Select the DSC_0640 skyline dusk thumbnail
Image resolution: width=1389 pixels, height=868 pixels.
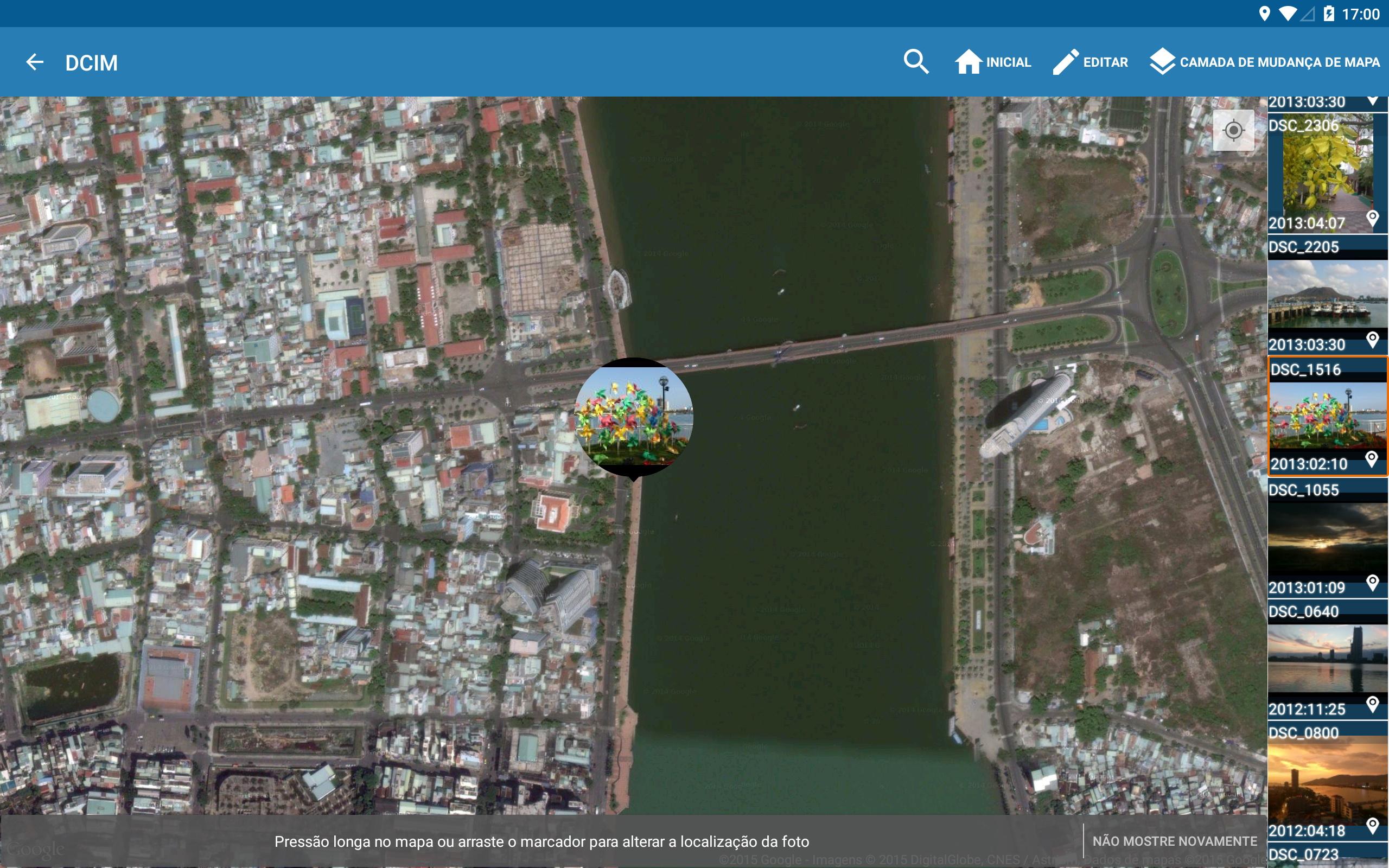(x=1328, y=660)
